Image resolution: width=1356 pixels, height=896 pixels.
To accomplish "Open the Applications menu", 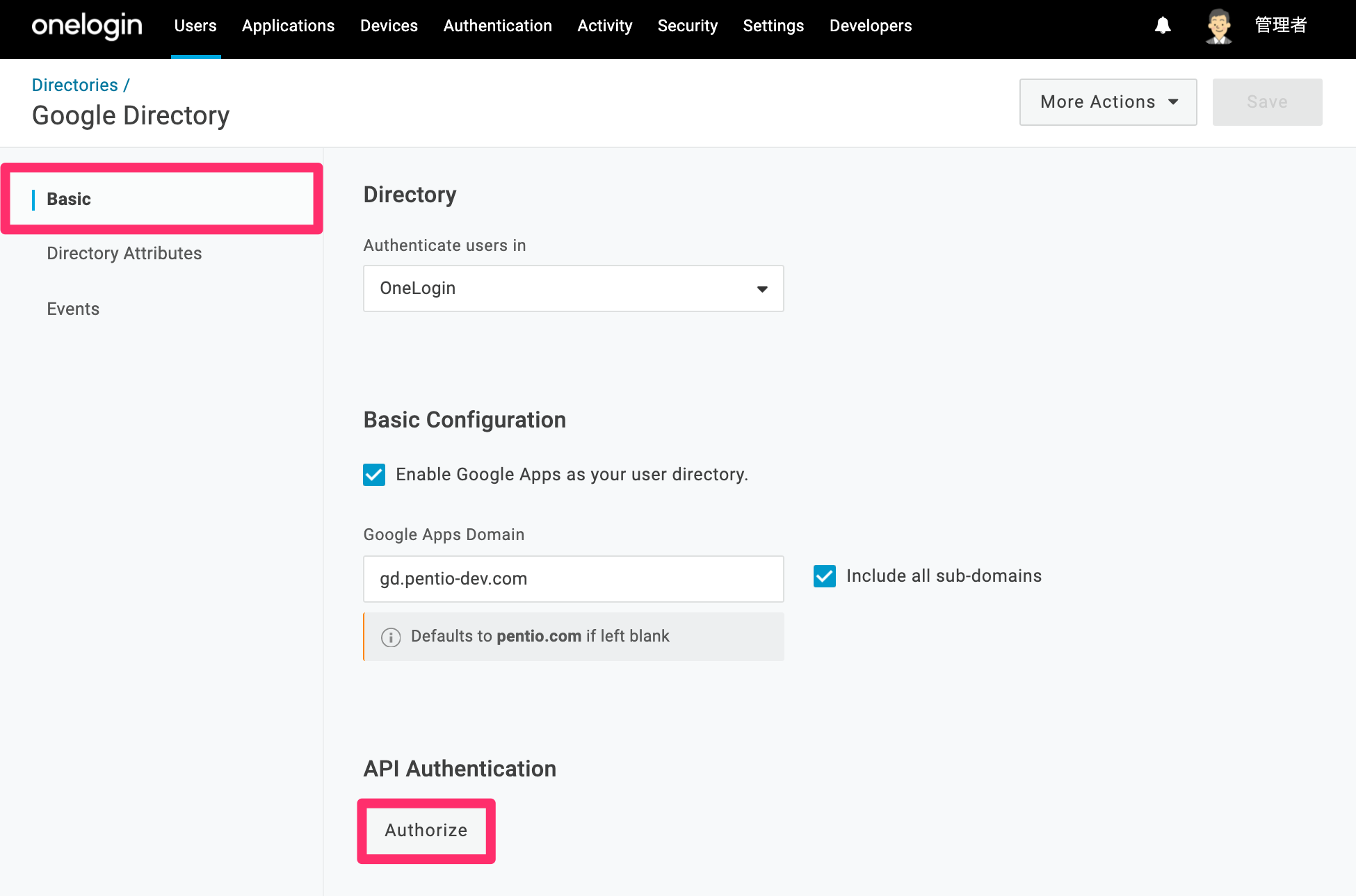I will [x=289, y=26].
